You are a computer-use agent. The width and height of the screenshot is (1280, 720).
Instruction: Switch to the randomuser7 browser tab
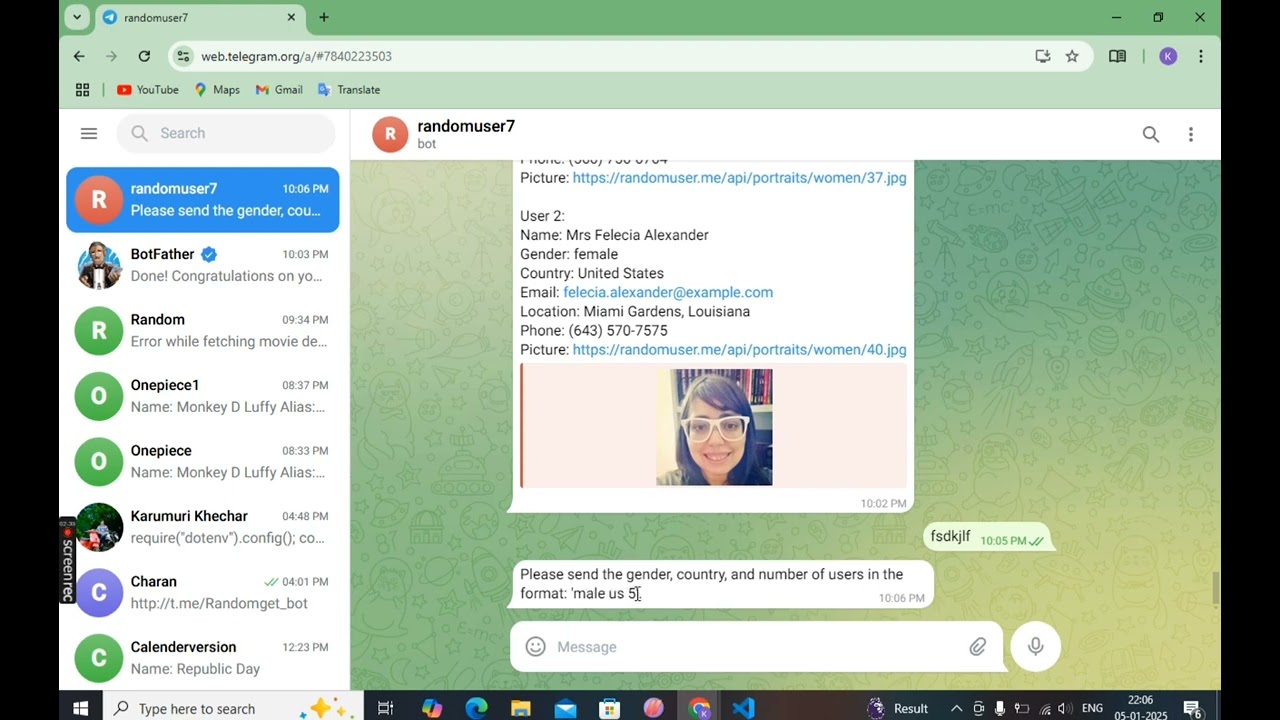pyautogui.click(x=200, y=17)
